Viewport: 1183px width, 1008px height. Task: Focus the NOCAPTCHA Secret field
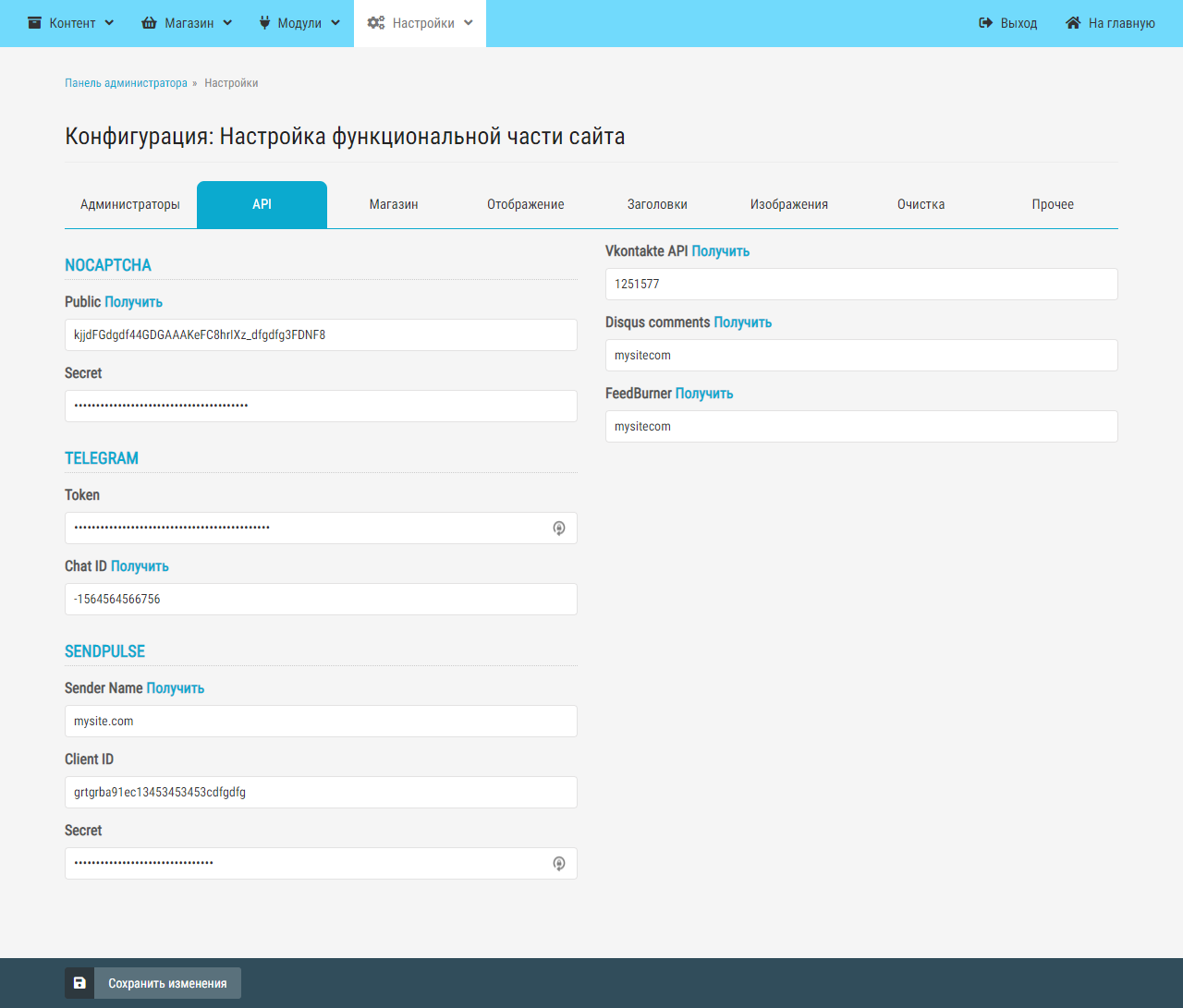(321, 406)
